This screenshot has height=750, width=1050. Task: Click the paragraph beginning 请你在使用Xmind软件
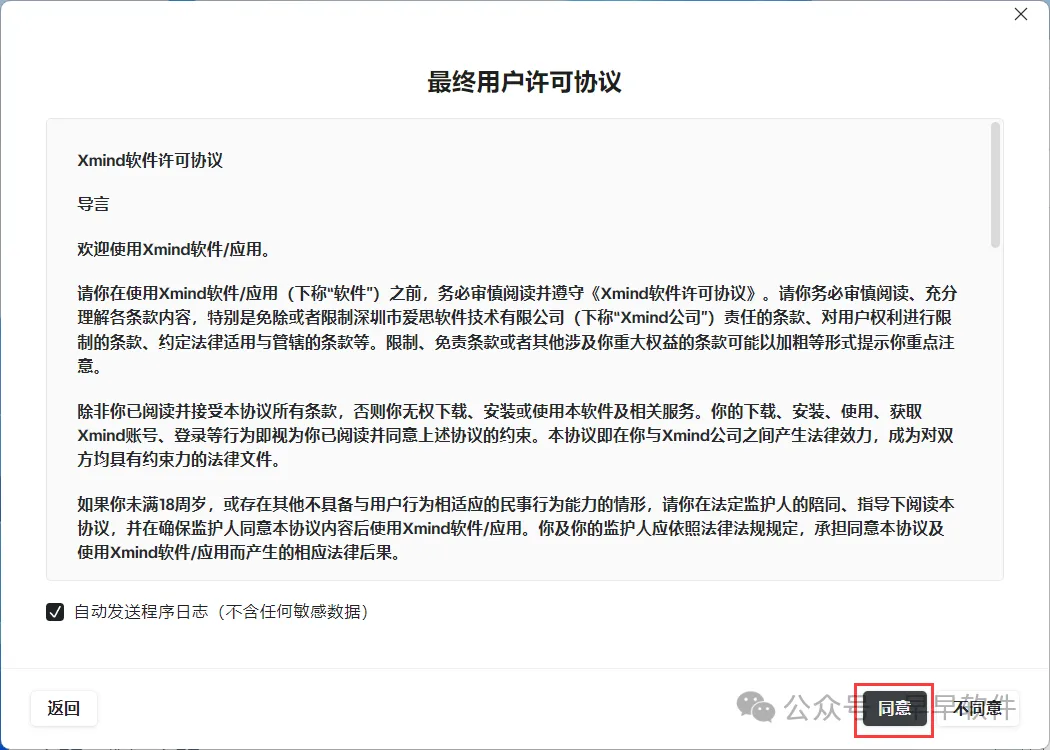click(x=517, y=329)
